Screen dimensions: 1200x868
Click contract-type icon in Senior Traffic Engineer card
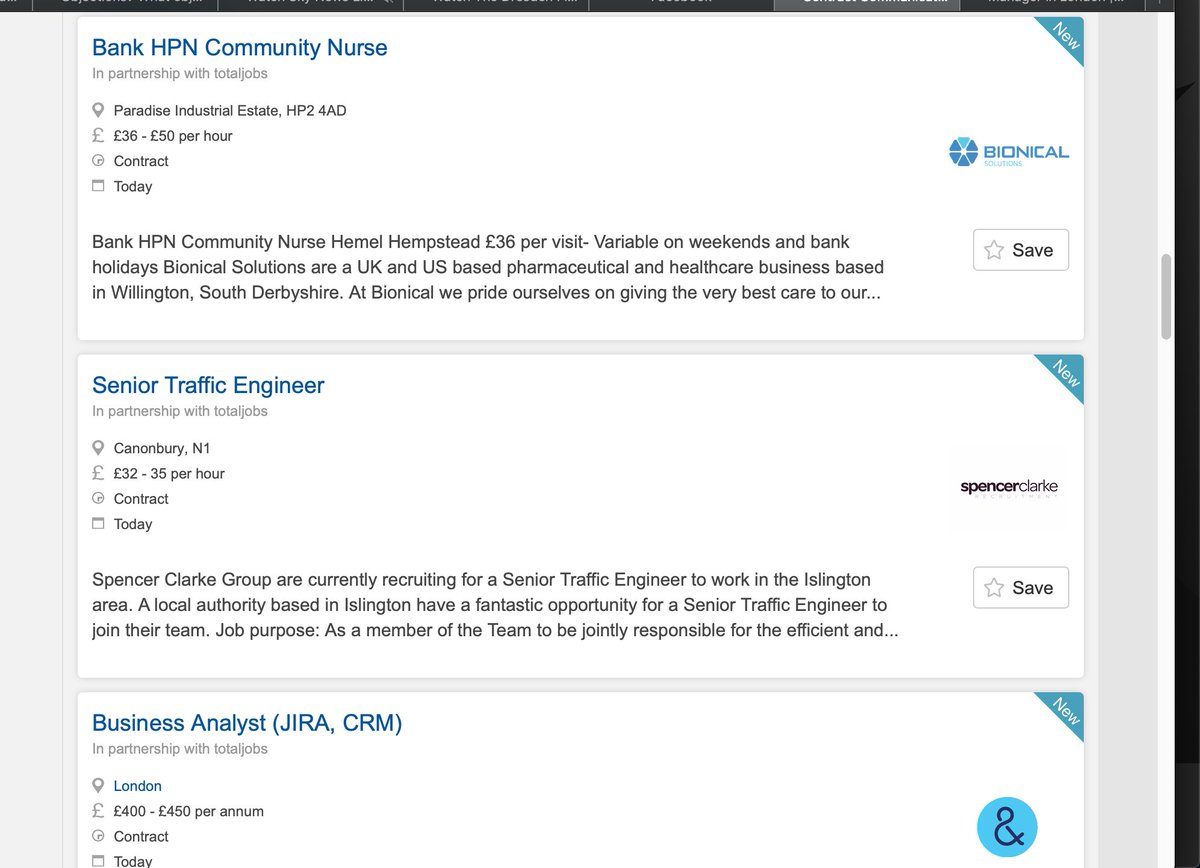tap(98, 499)
